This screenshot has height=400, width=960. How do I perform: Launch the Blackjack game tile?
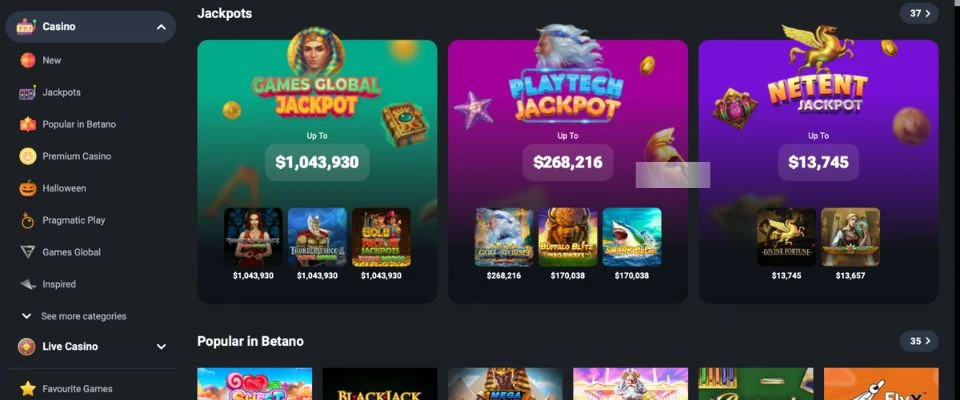point(380,384)
